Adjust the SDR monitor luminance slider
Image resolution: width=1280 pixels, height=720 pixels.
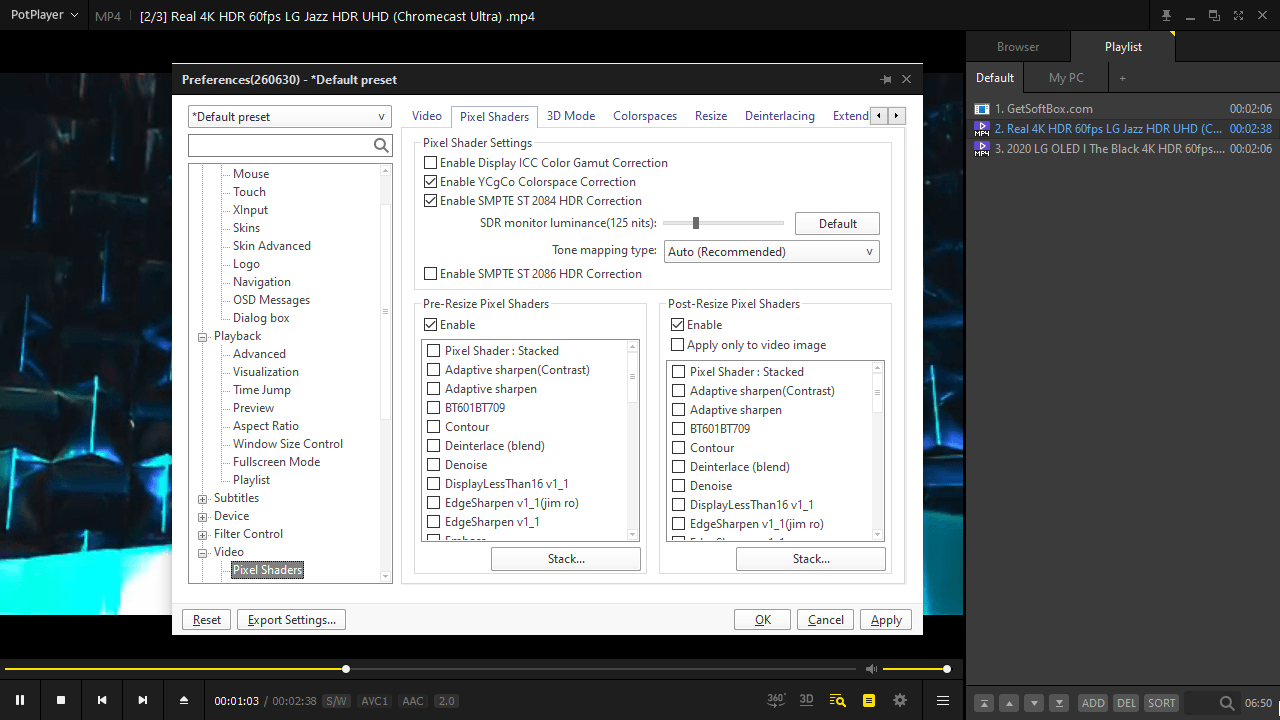coord(723,223)
